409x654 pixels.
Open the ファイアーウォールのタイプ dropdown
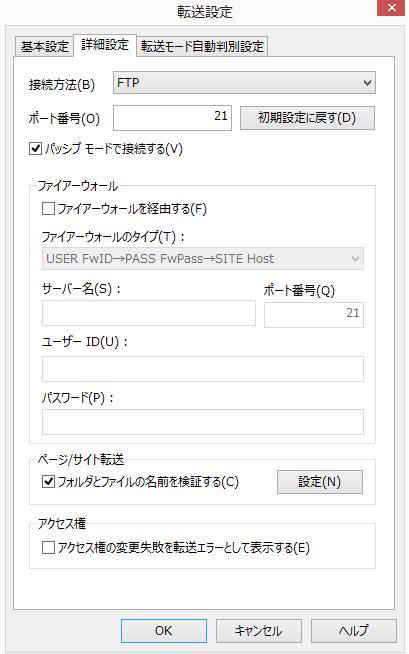[x=203, y=259]
